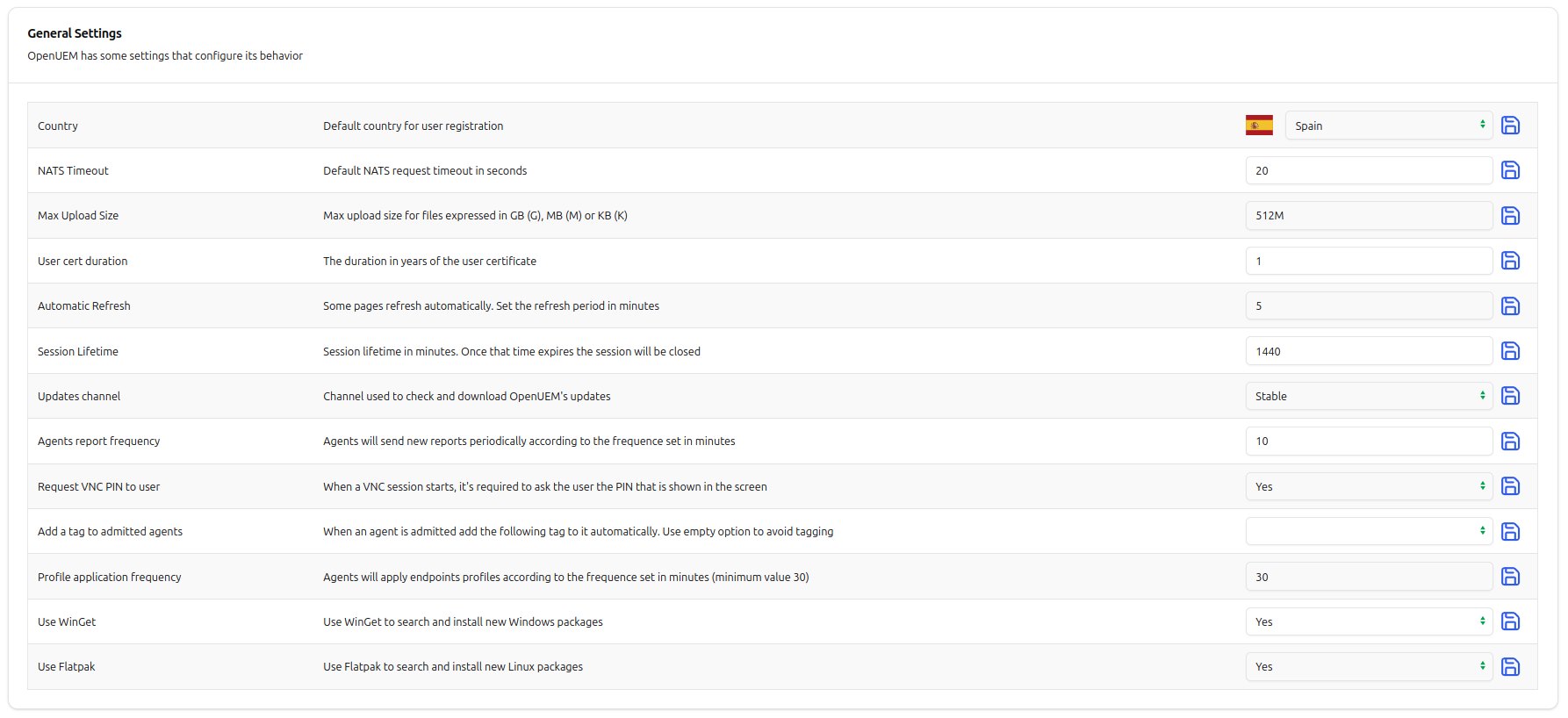Click 'Use WinGet to search and install' description
The image size is (1568, 718).
pos(463,622)
